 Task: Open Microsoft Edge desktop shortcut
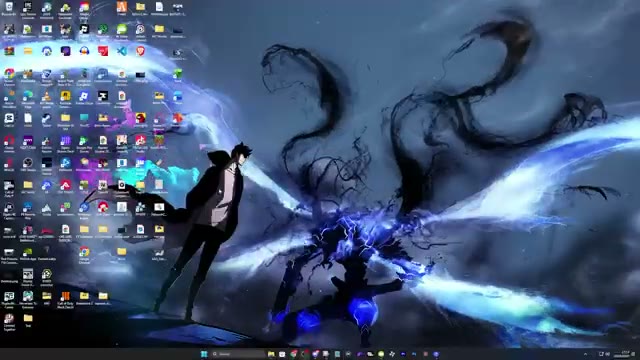click(28, 97)
